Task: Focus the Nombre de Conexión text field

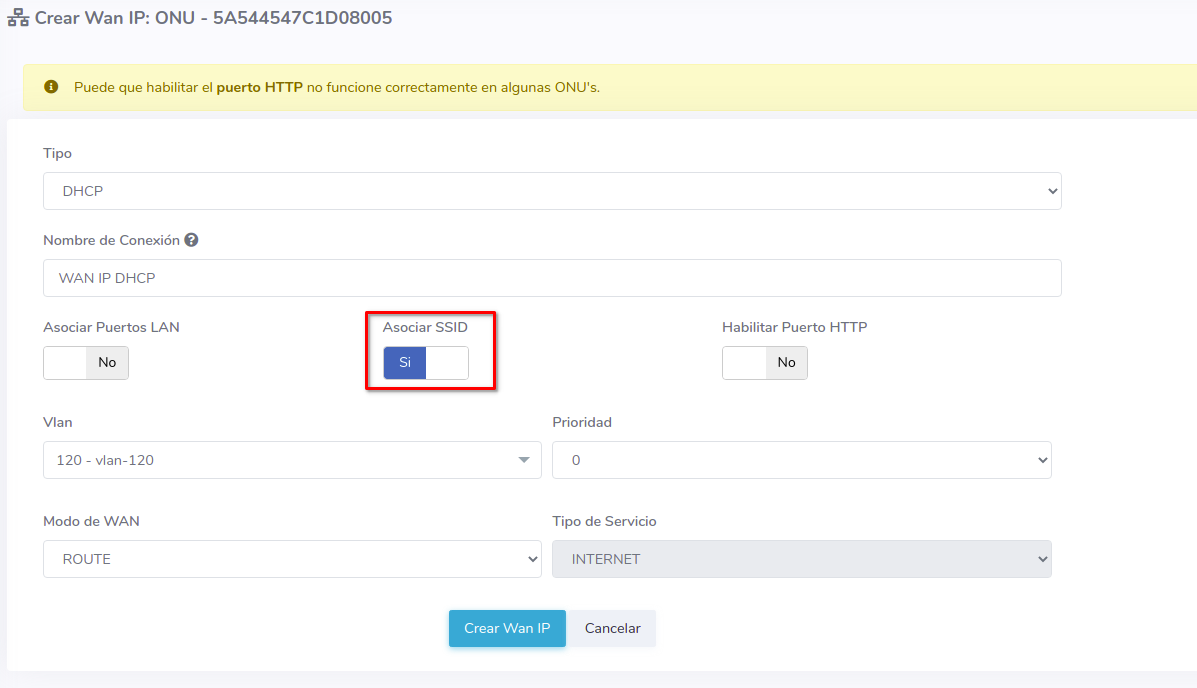Action: coord(551,278)
